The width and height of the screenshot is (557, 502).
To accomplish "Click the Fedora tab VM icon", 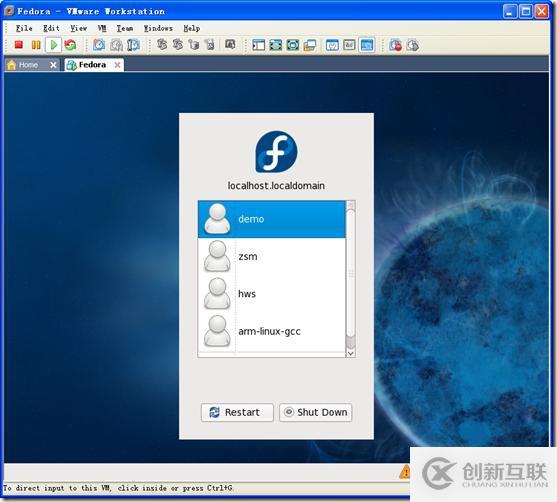I will (71, 65).
